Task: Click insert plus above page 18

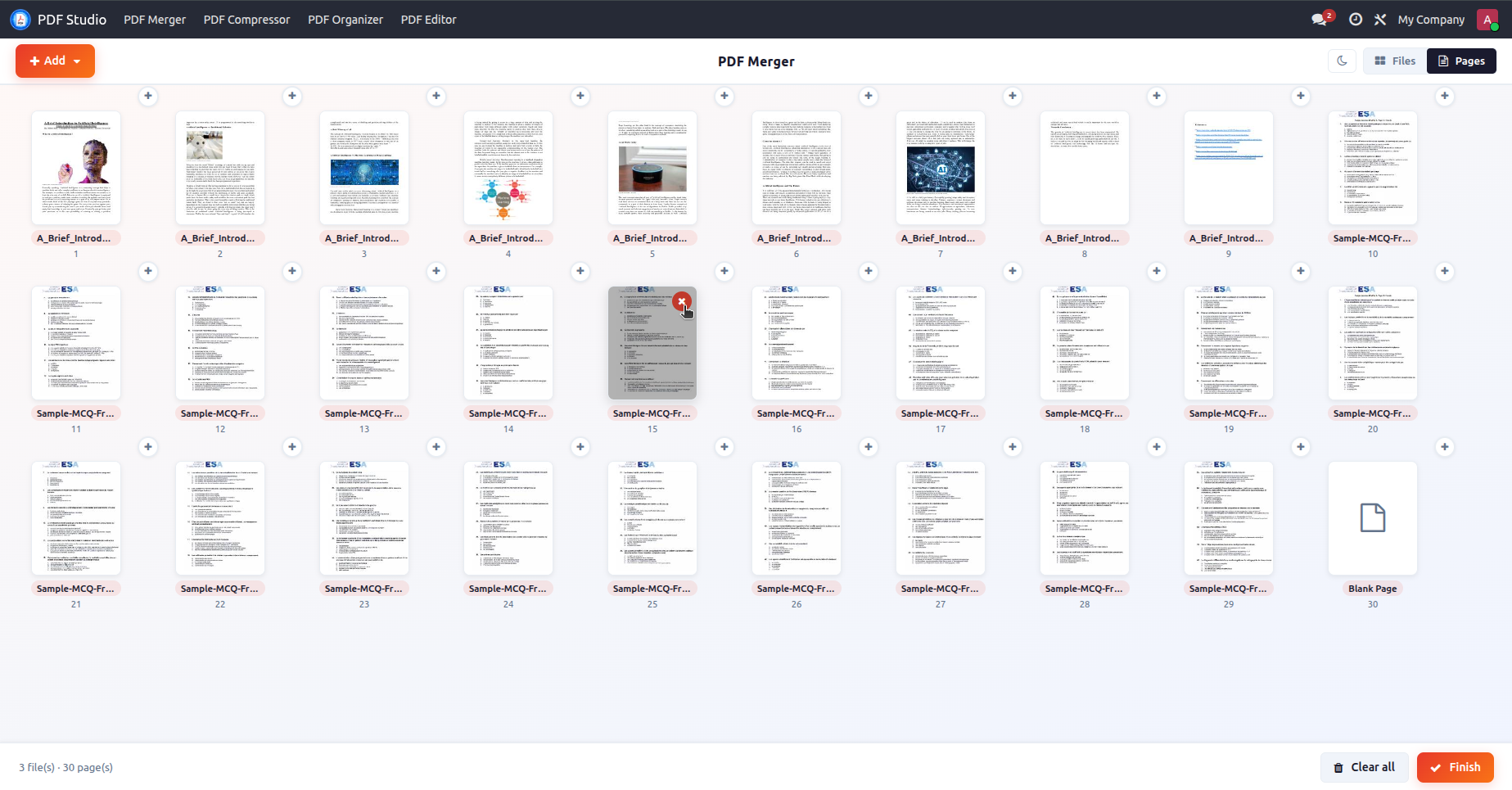Action: click(1157, 271)
